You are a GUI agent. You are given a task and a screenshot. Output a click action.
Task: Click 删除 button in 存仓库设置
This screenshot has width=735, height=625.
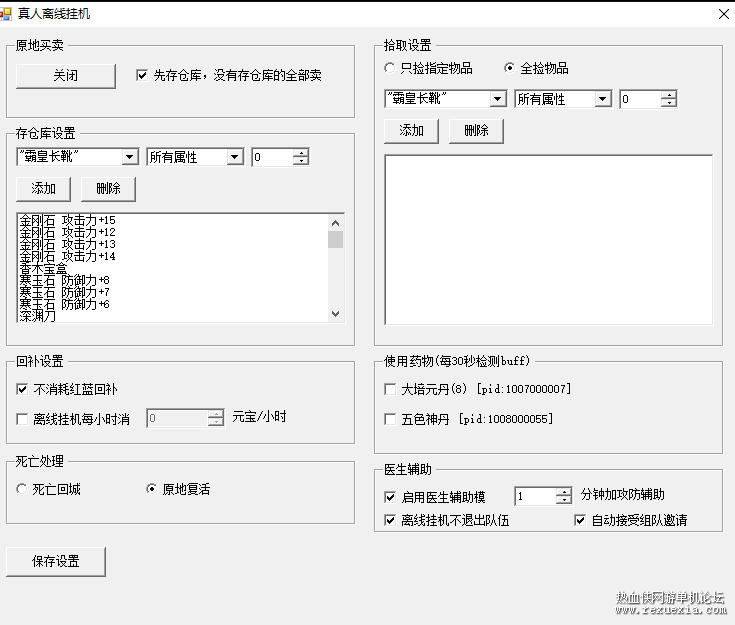[108, 189]
